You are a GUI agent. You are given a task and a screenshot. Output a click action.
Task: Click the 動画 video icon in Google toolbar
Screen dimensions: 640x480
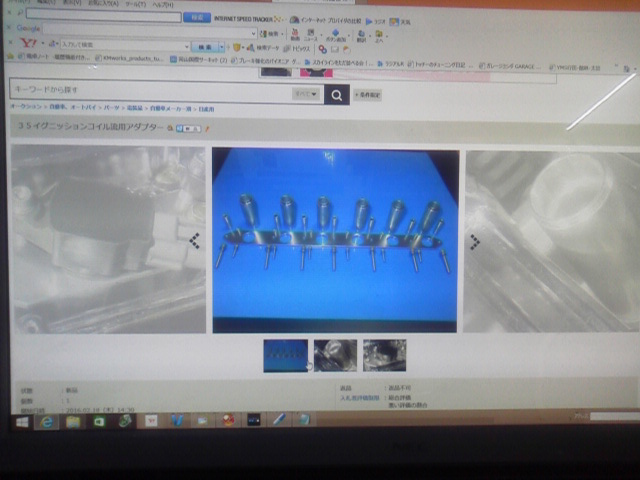pos(295,35)
